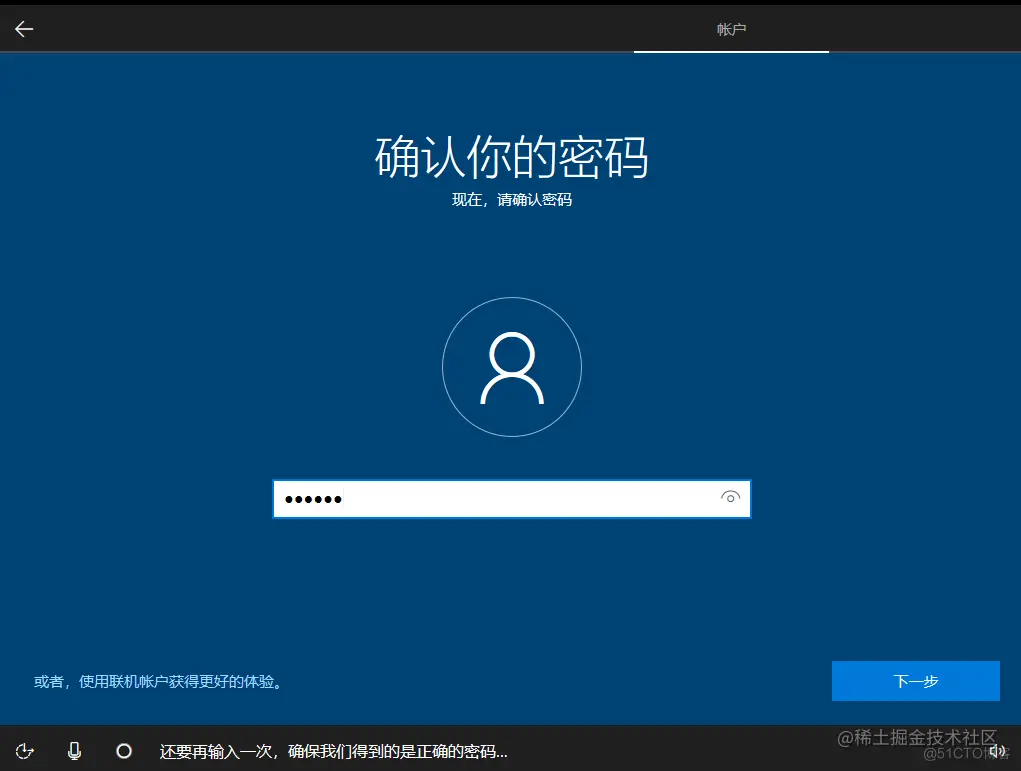Click the underlined 帐户 header item
1021x771 pixels.
click(731, 29)
